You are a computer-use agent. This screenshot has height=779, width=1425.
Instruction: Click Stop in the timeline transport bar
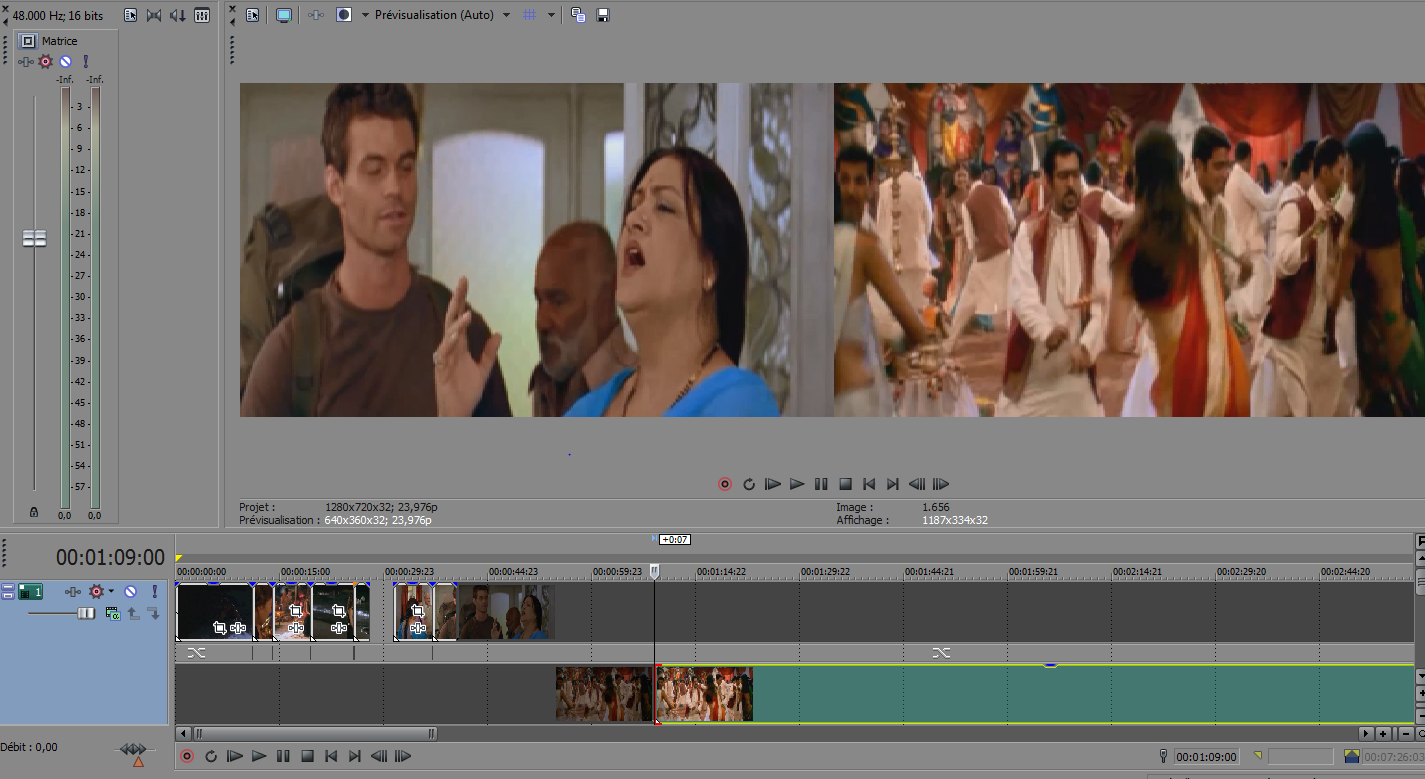[307, 756]
